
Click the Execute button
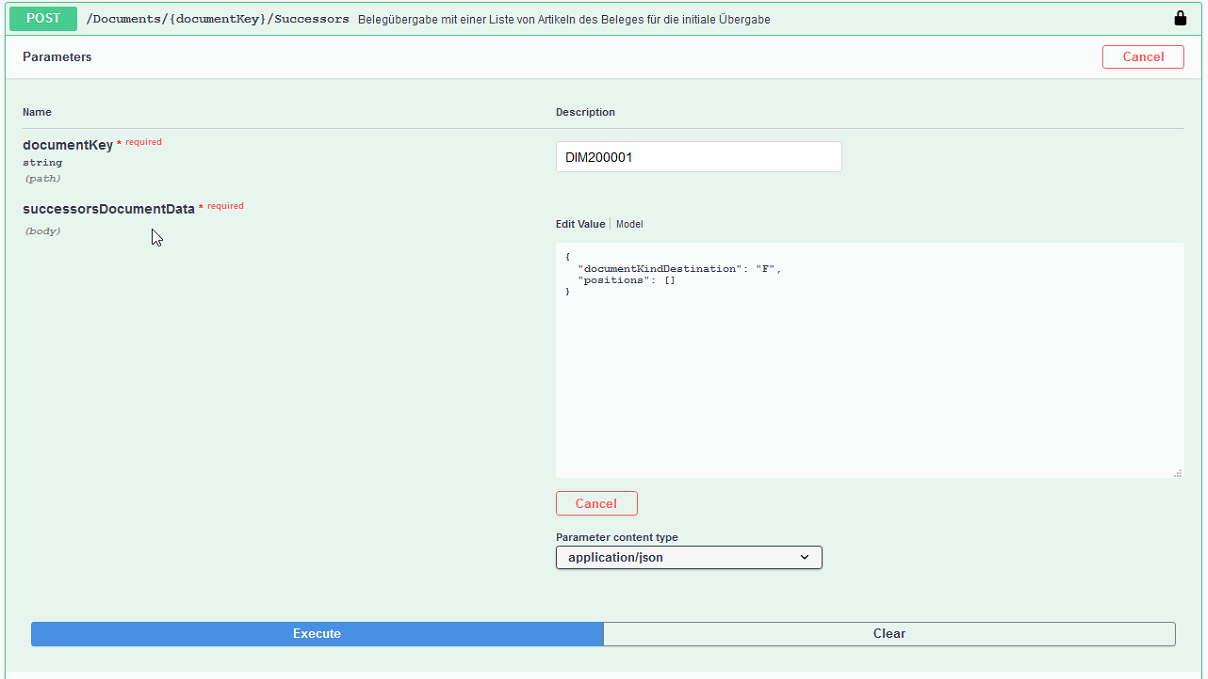[316, 633]
